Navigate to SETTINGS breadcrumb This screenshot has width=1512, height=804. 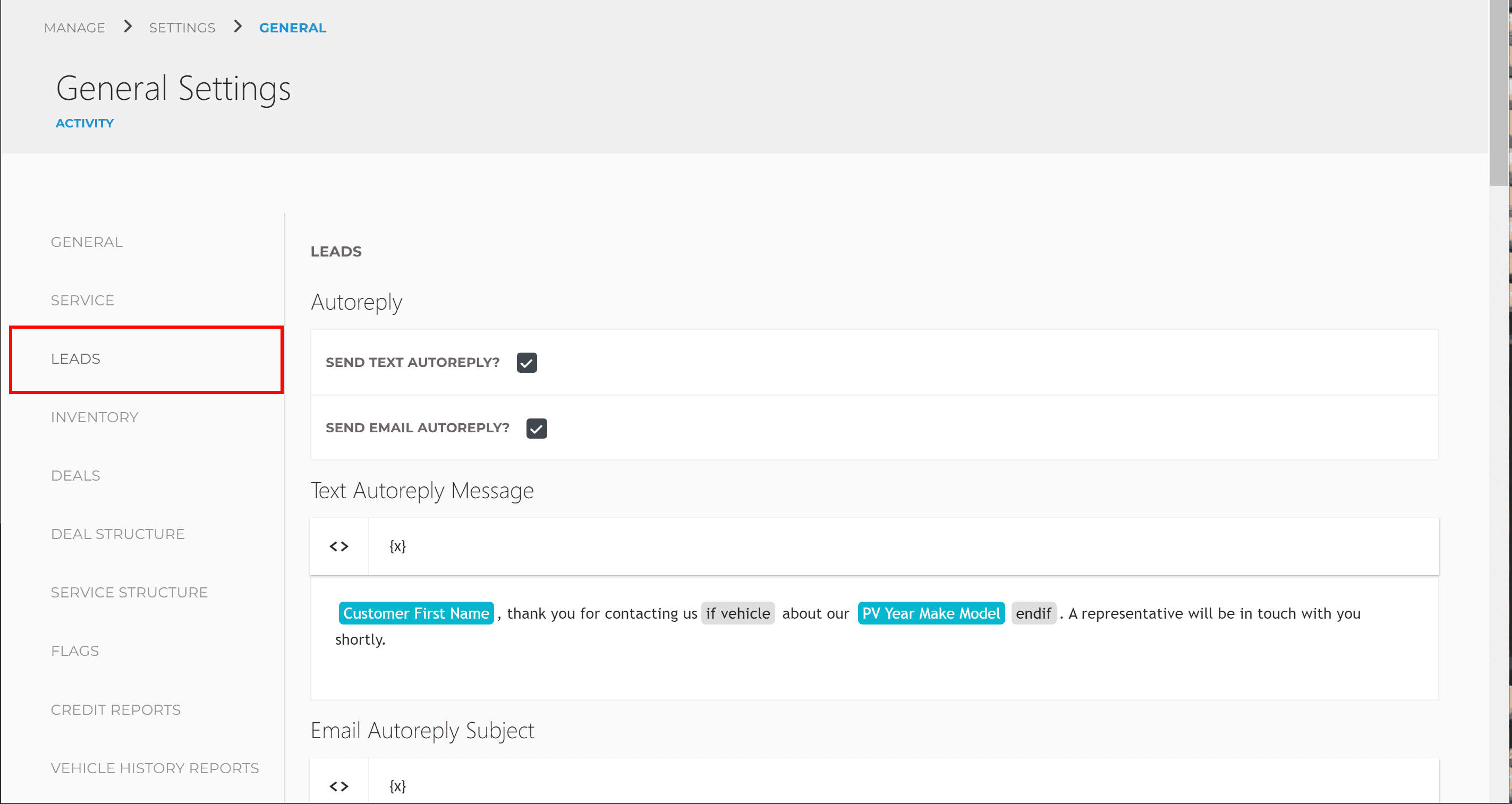coord(182,28)
